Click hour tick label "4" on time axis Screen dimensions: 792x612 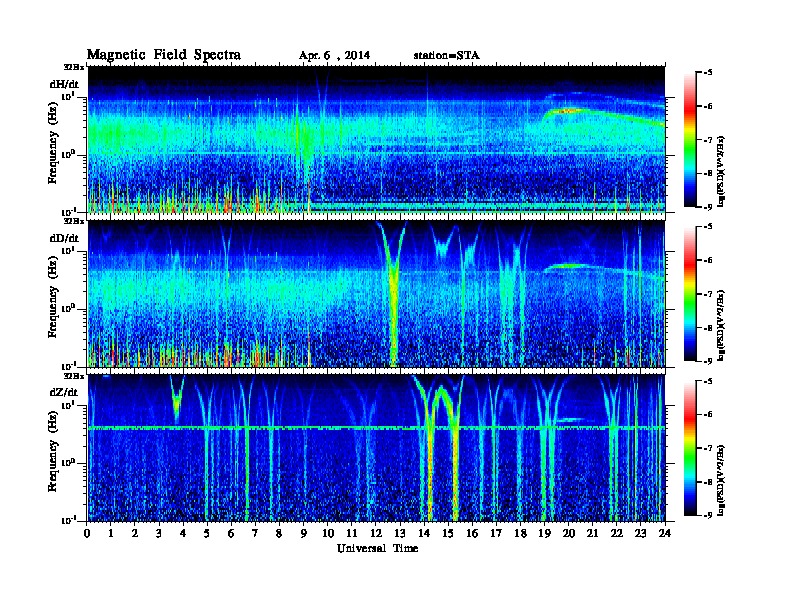(183, 533)
